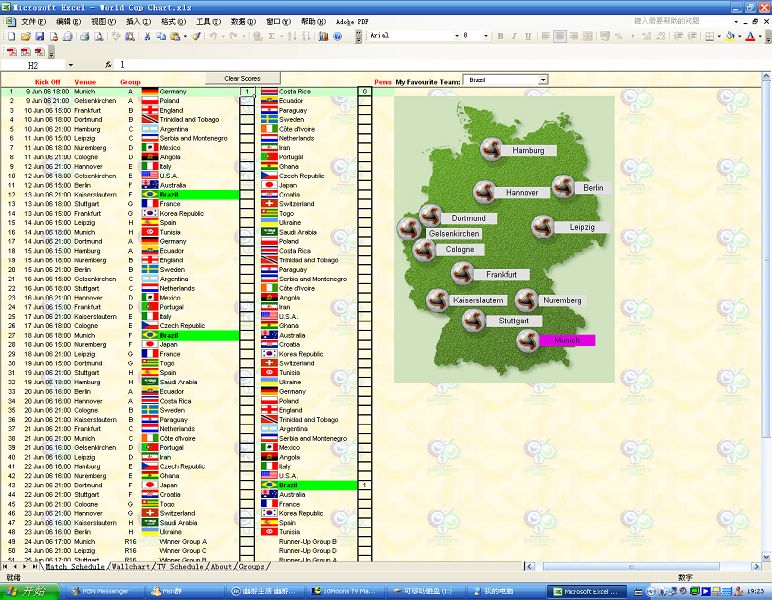The image size is (772, 600).
Task: Click the red Font Color swatch
Action: click(750, 36)
